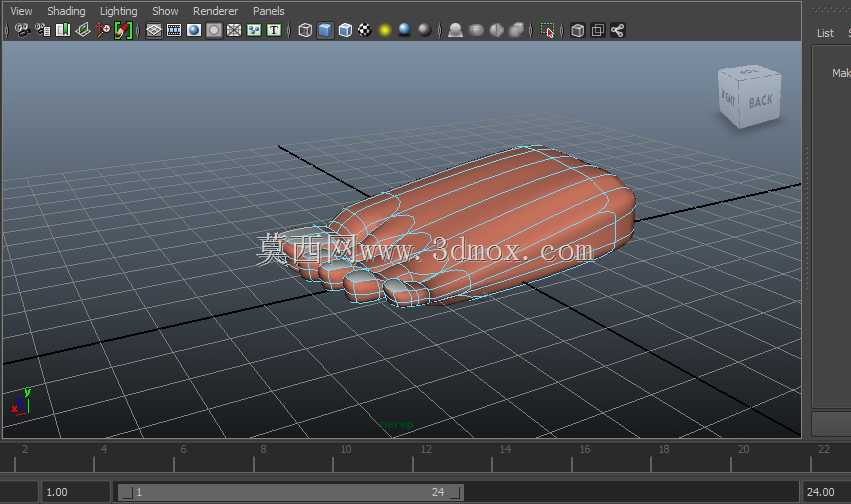851x504 pixels.
Task: Open the Show menu
Action: 165,11
